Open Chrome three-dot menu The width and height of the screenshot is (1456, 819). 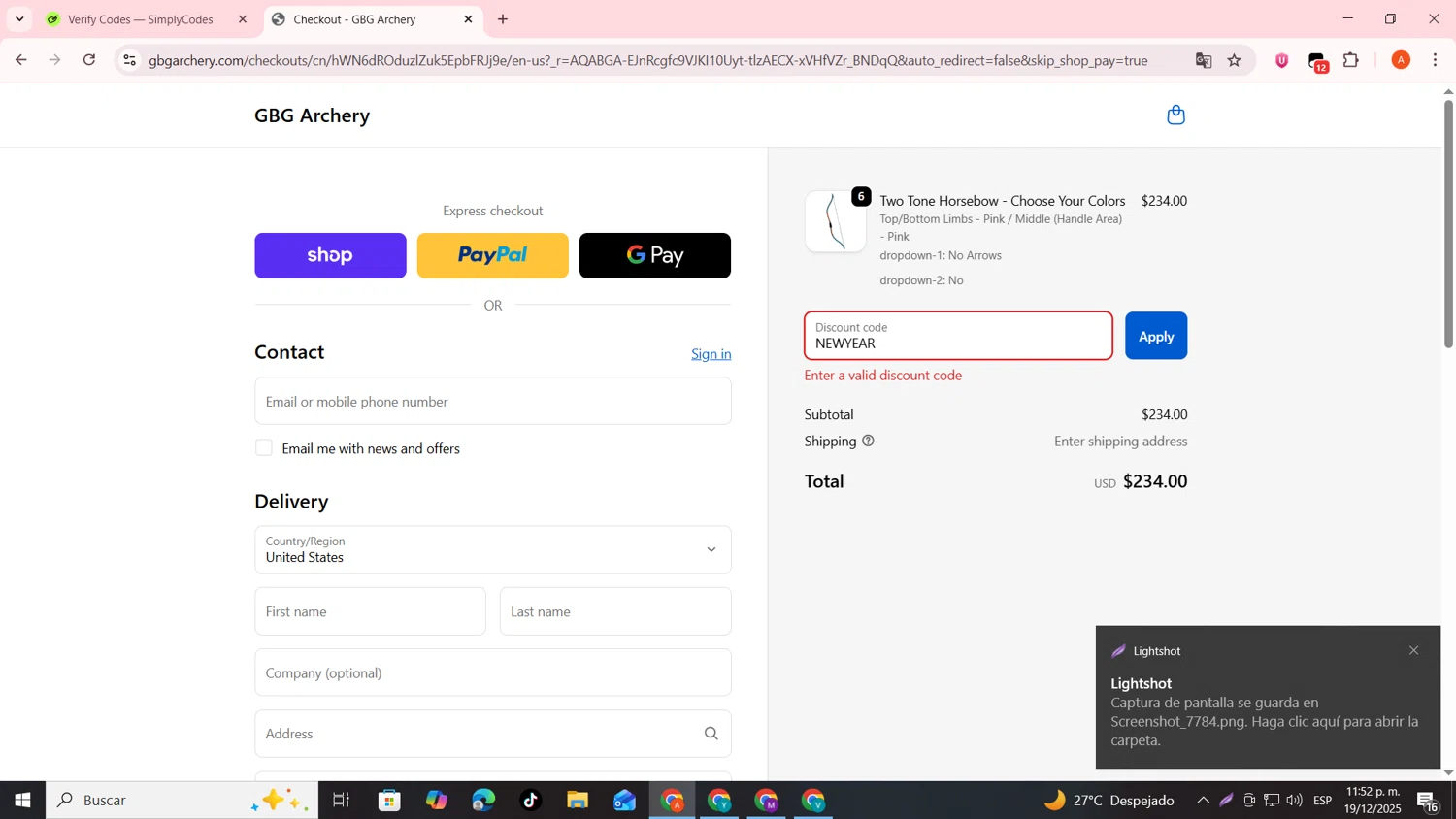1436,60
